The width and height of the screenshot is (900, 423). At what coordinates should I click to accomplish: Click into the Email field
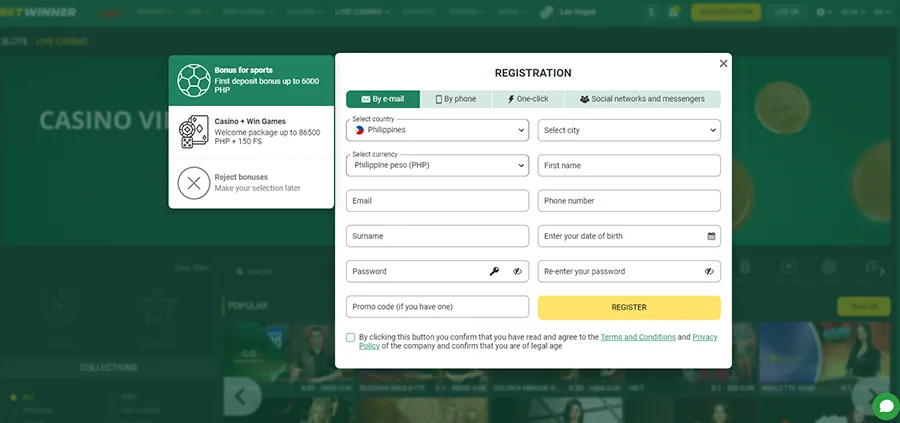point(437,201)
